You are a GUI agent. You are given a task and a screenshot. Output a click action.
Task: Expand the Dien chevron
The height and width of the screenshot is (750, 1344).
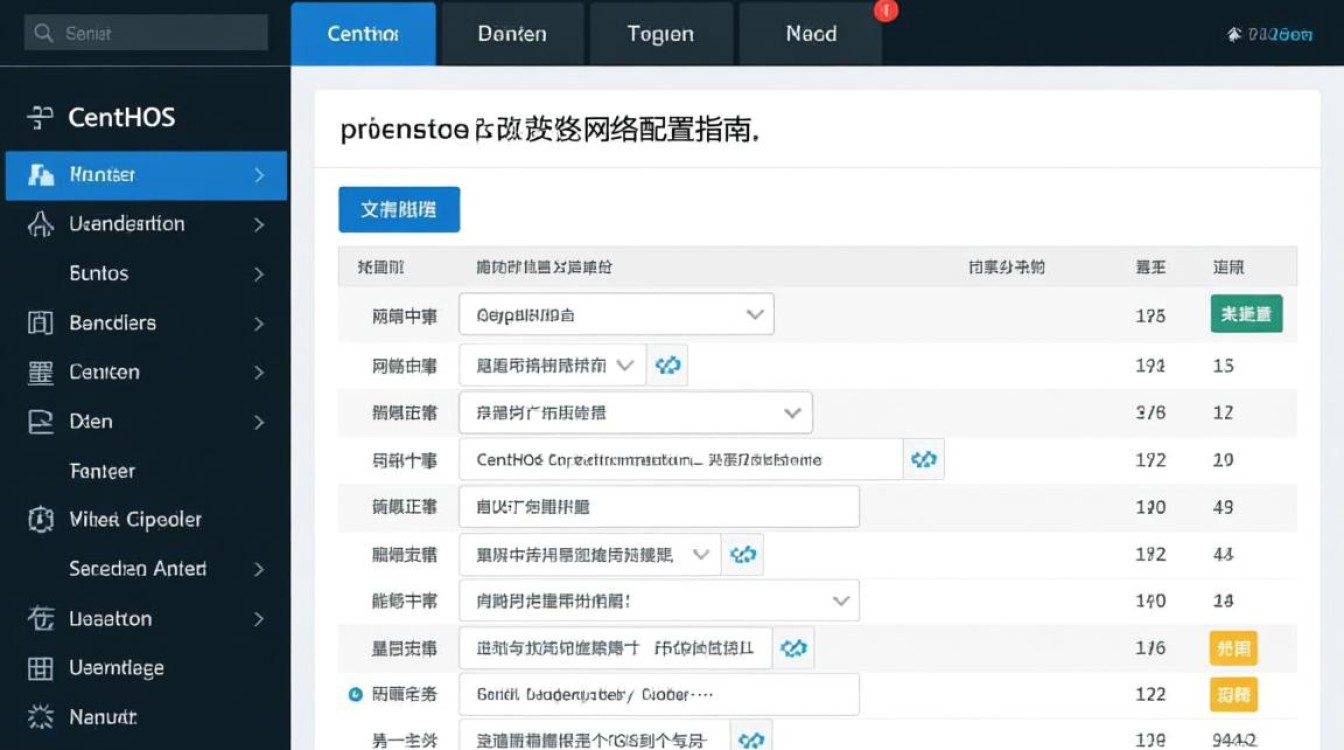coord(259,422)
